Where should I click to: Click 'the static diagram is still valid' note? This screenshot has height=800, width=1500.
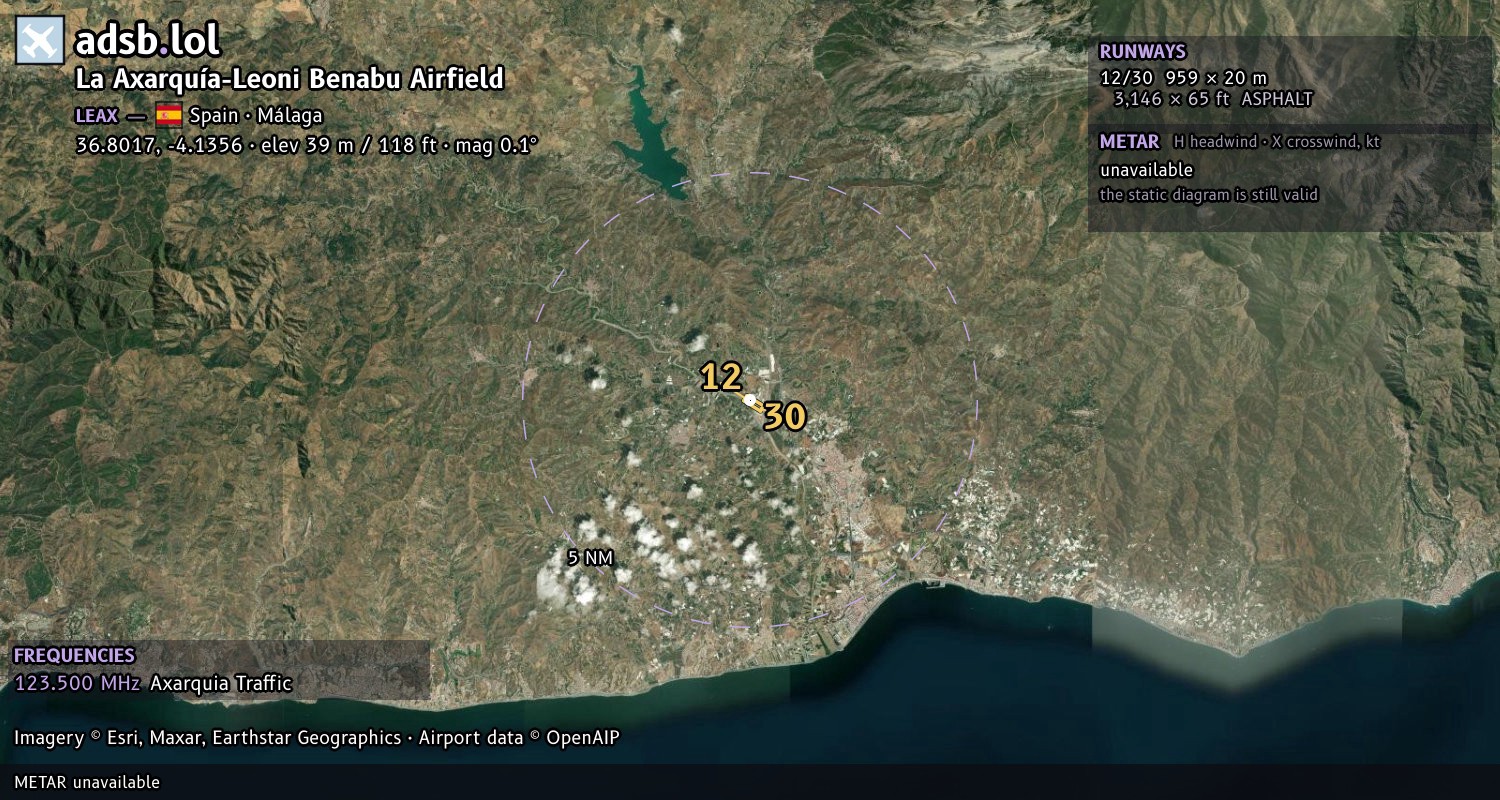1209,195
